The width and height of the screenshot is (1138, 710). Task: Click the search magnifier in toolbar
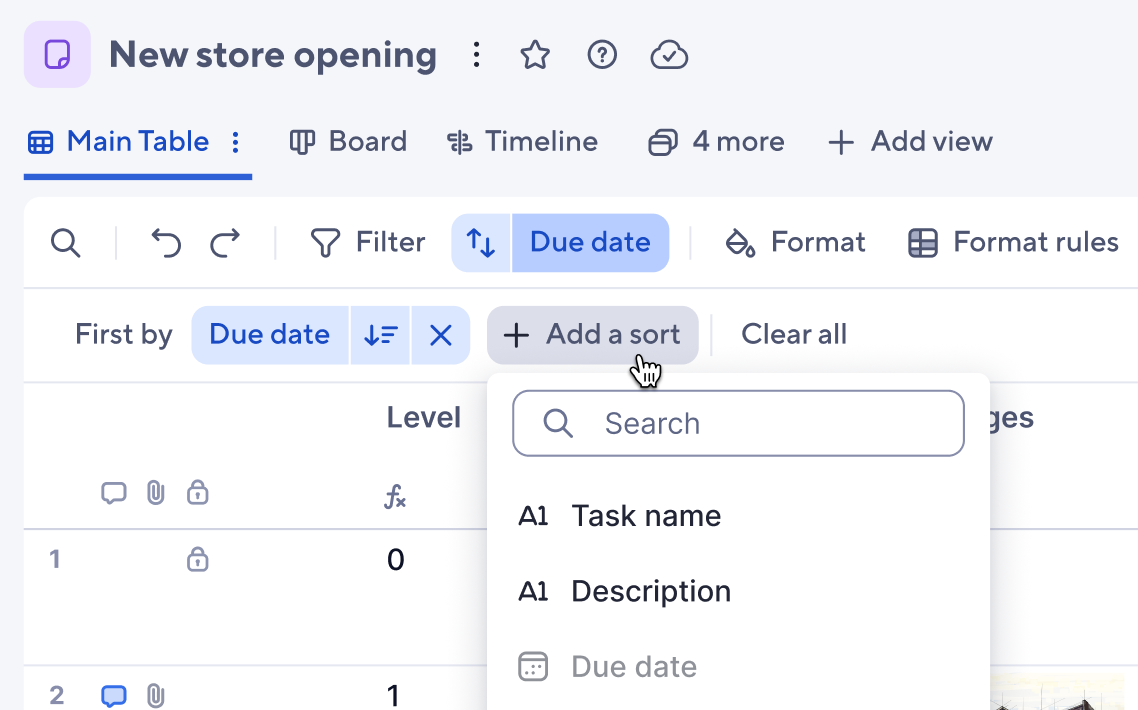65,242
